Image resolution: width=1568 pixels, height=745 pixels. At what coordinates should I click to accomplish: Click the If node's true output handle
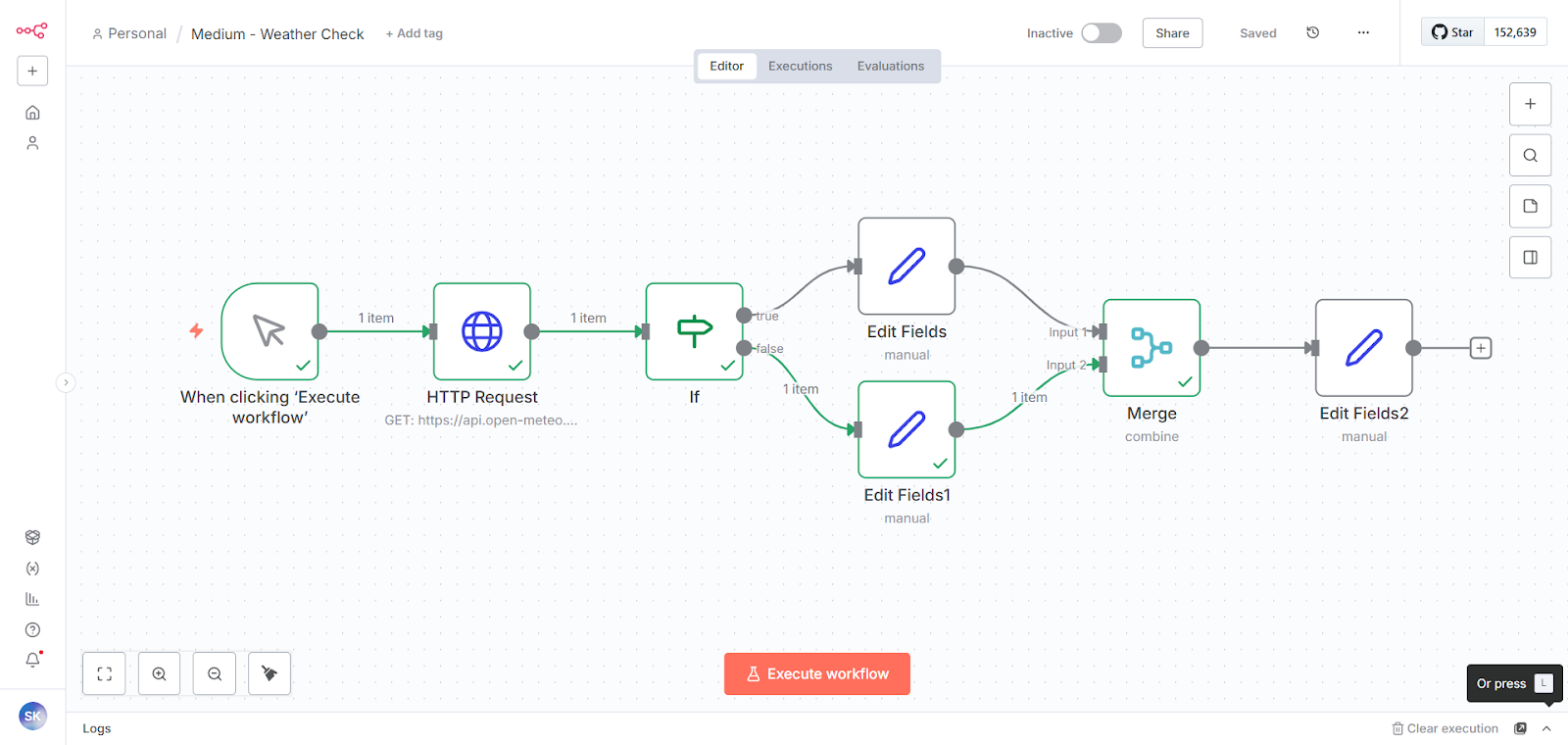pyautogui.click(x=745, y=316)
